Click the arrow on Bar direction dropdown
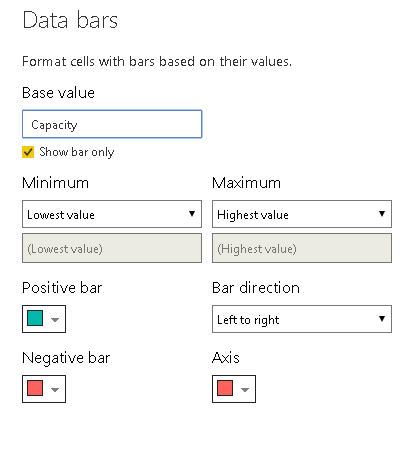The height and width of the screenshot is (451, 403). coord(382,319)
